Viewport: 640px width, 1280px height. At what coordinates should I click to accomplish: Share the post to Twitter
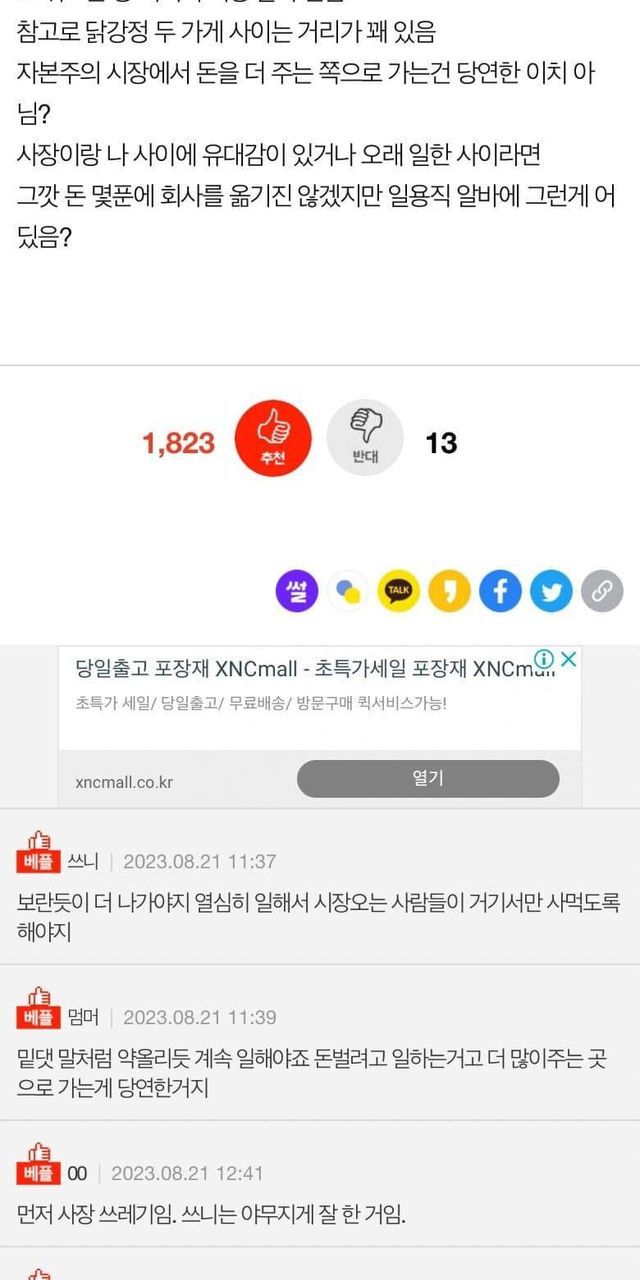coord(551,592)
